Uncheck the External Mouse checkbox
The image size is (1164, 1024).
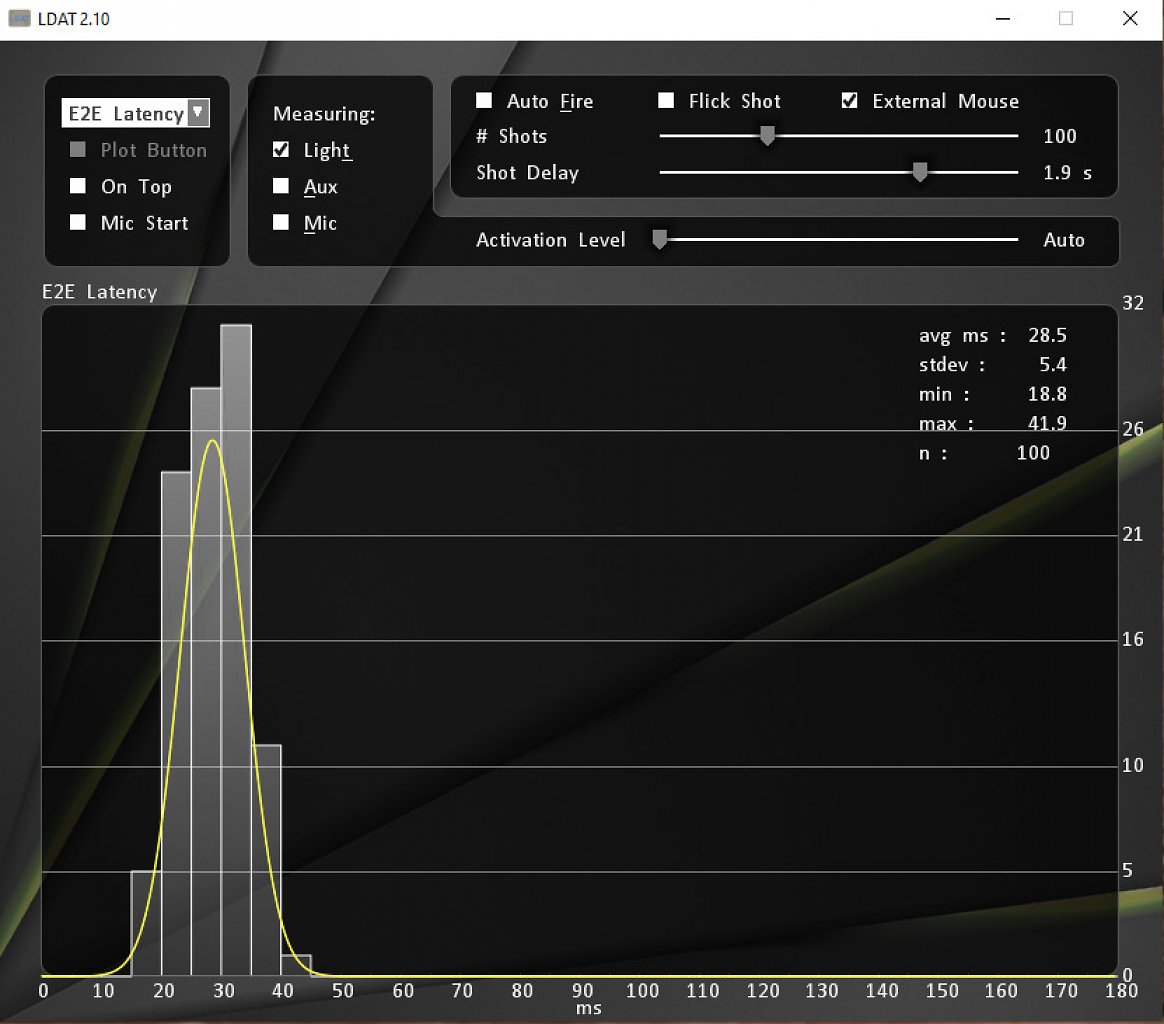click(849, 100)
